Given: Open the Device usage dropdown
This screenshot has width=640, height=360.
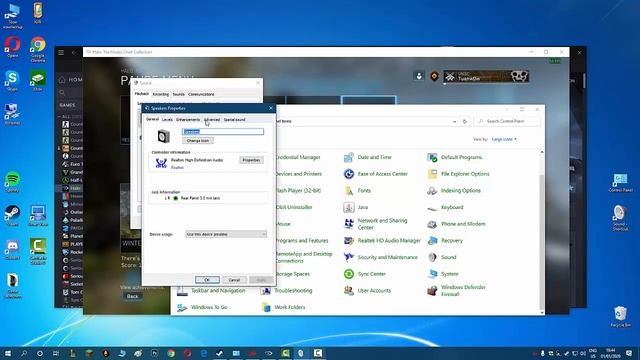Looking at the screenshot, I should click(x=226, y=234).
